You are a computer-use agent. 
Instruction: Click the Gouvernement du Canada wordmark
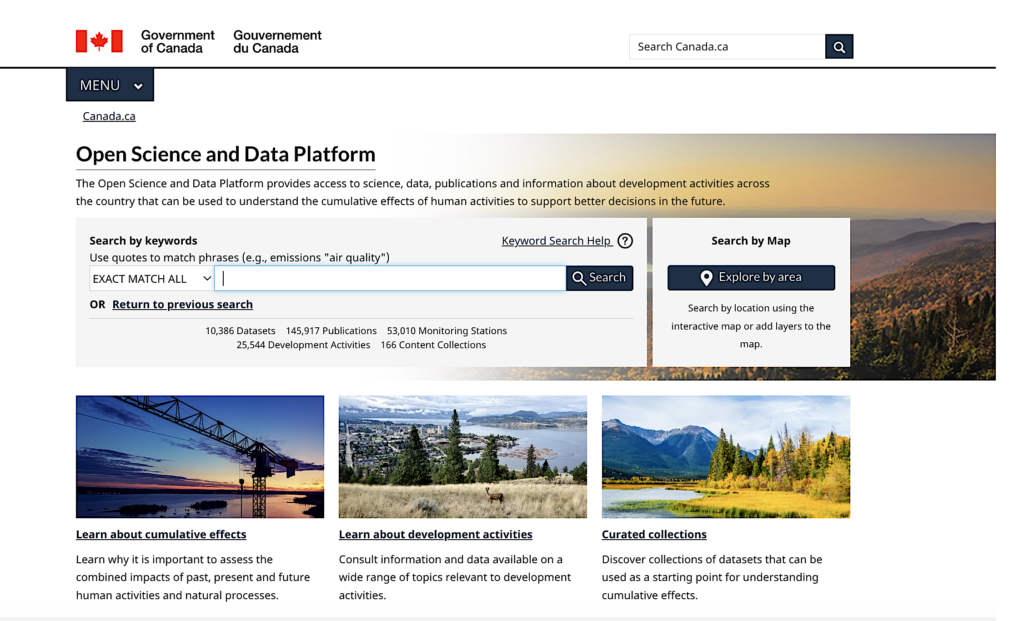pyautogui.click(x=278, y=42)
